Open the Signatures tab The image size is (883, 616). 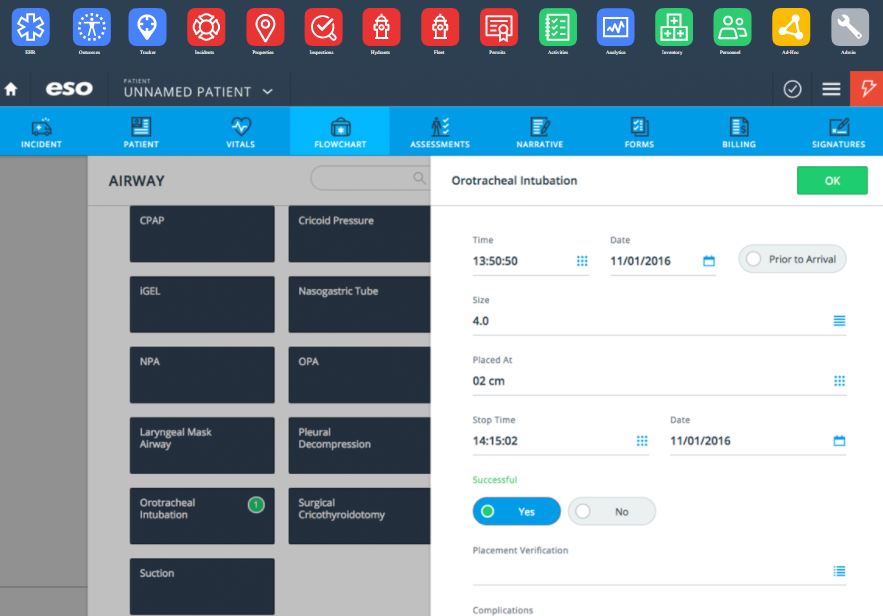[839, 131]
